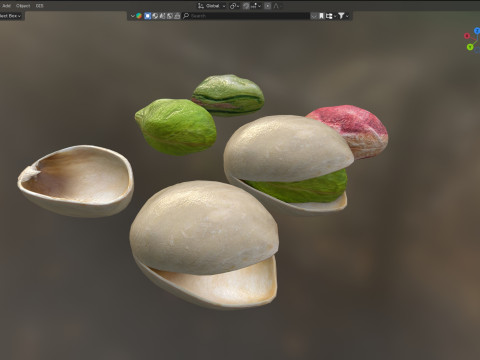This screenshot has width=480, height=360.
Task: Click the green Y axis gizmo handle
Action: coord(470,47)
